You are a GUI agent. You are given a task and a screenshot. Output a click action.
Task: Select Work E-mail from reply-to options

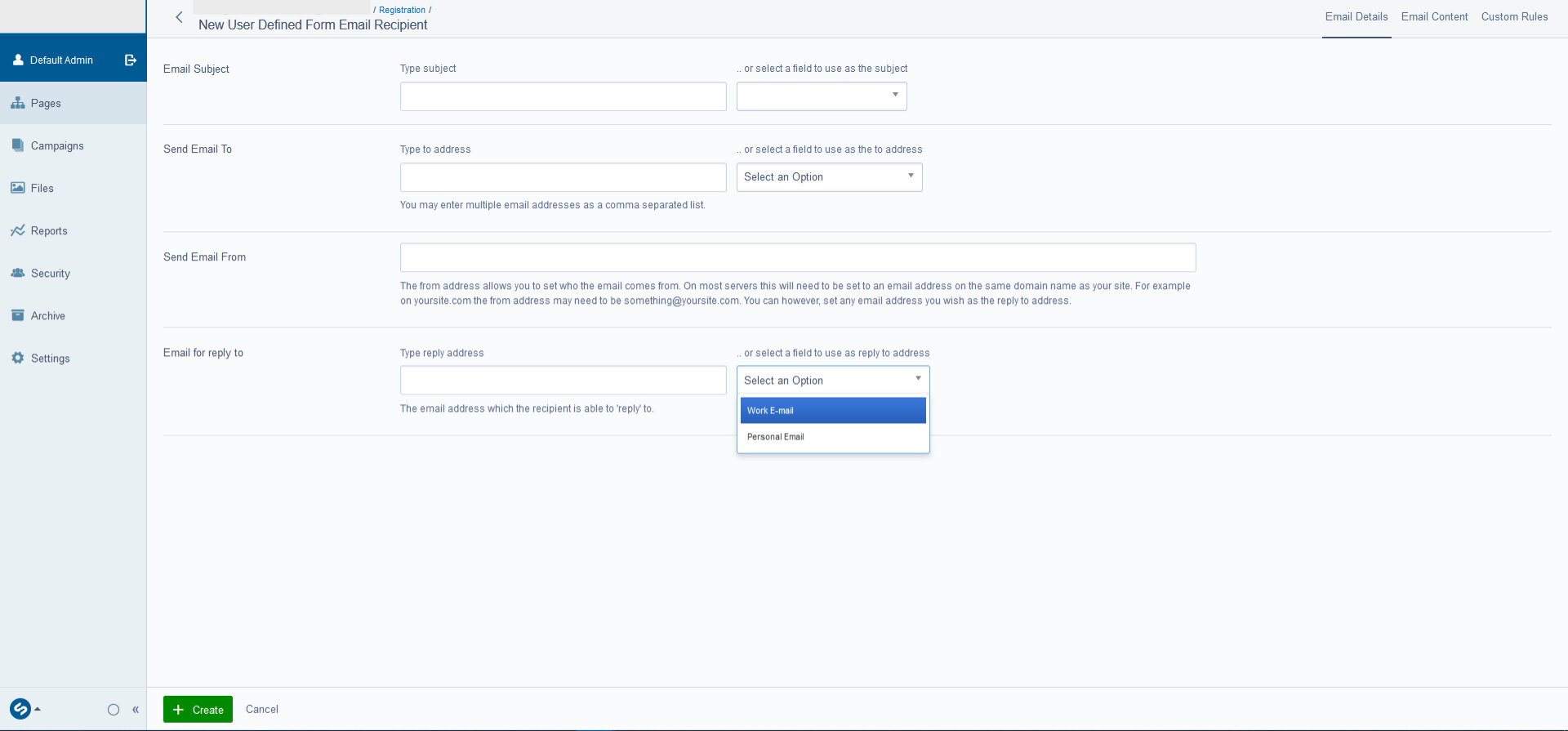[x=832, y=411]
